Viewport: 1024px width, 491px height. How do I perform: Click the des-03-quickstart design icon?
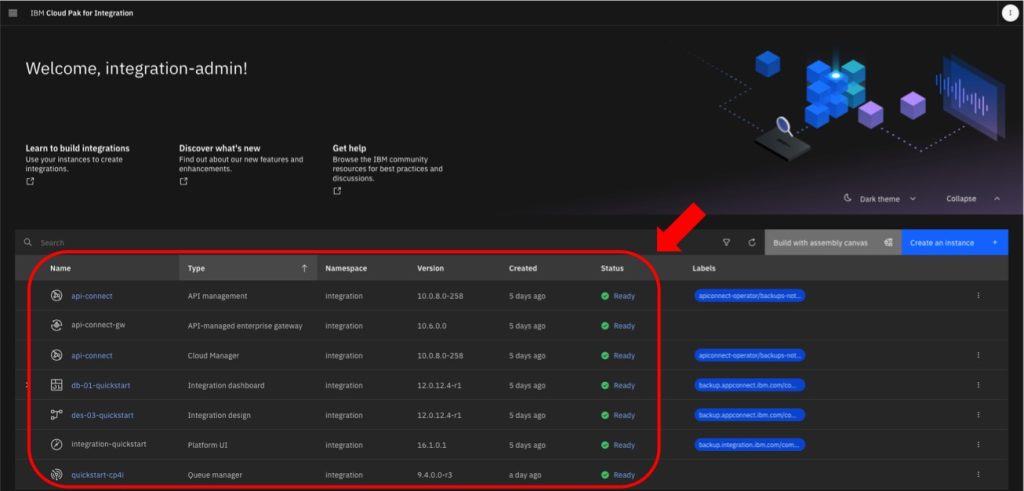(57, 415)
